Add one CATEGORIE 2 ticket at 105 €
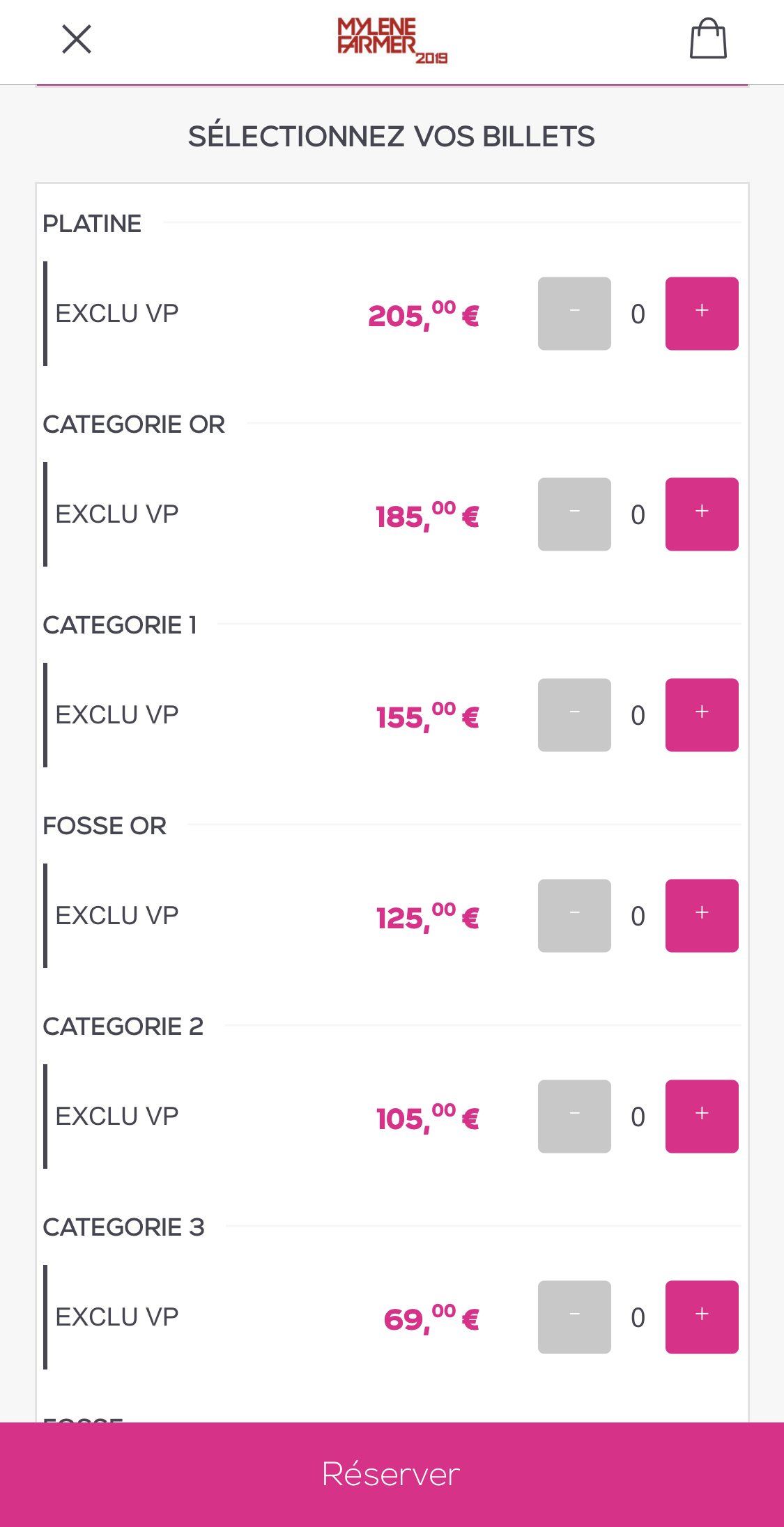Viewport: 784px width, 1527px height. click(x=701, y=1117)
